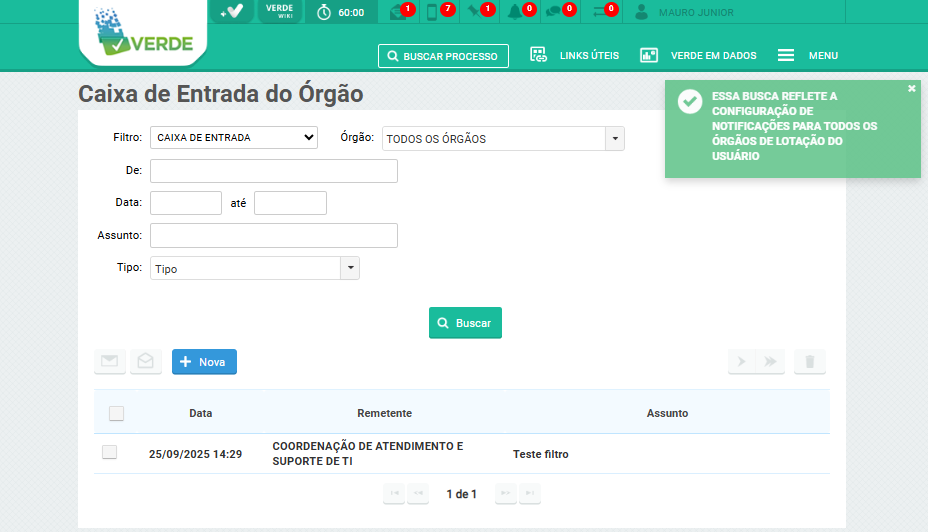Click the mark as read open-envelope icon
928x532 pixels.
pos(146,362)
